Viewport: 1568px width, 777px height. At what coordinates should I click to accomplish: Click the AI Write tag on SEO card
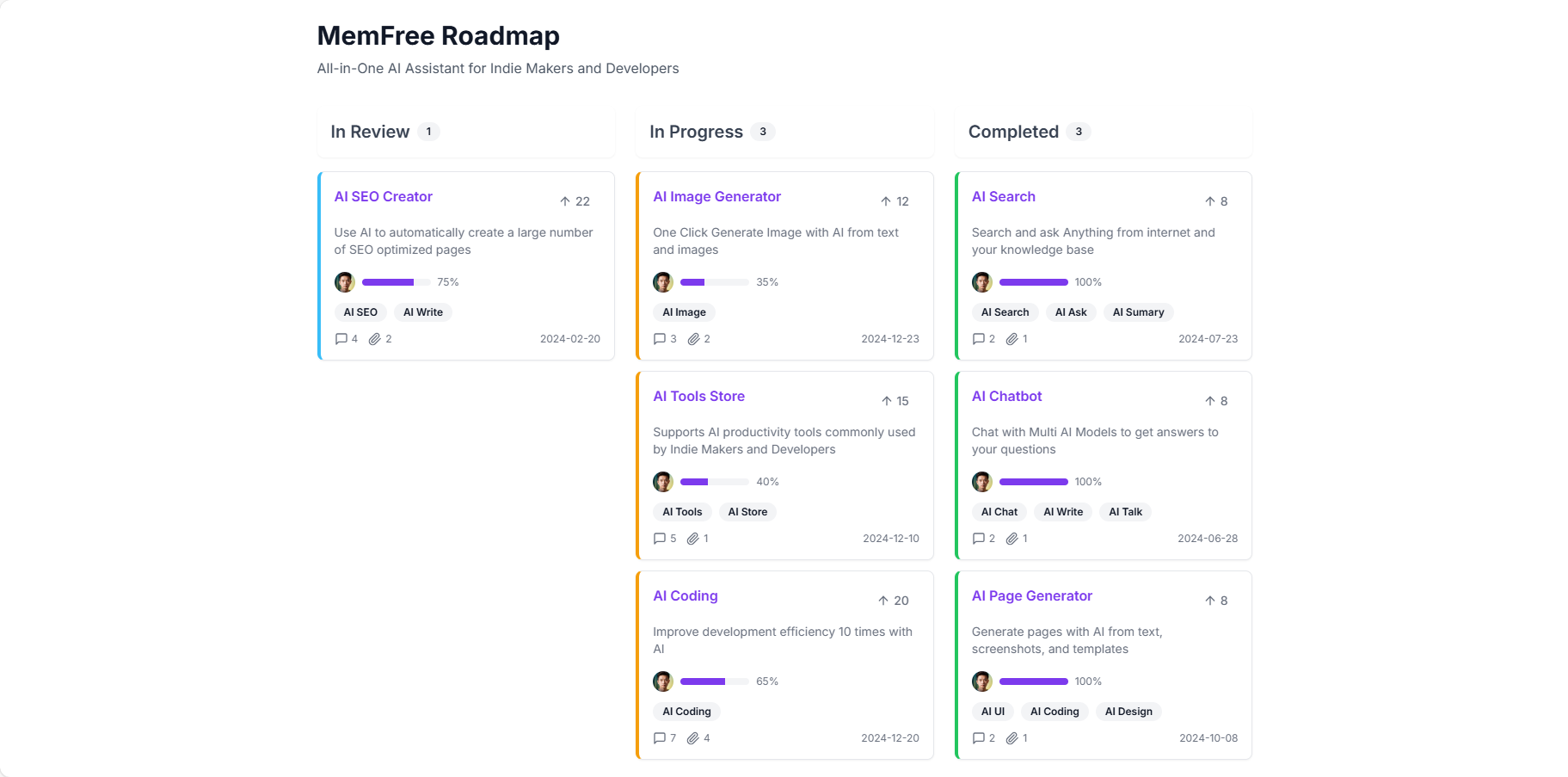tap(423, 312)
